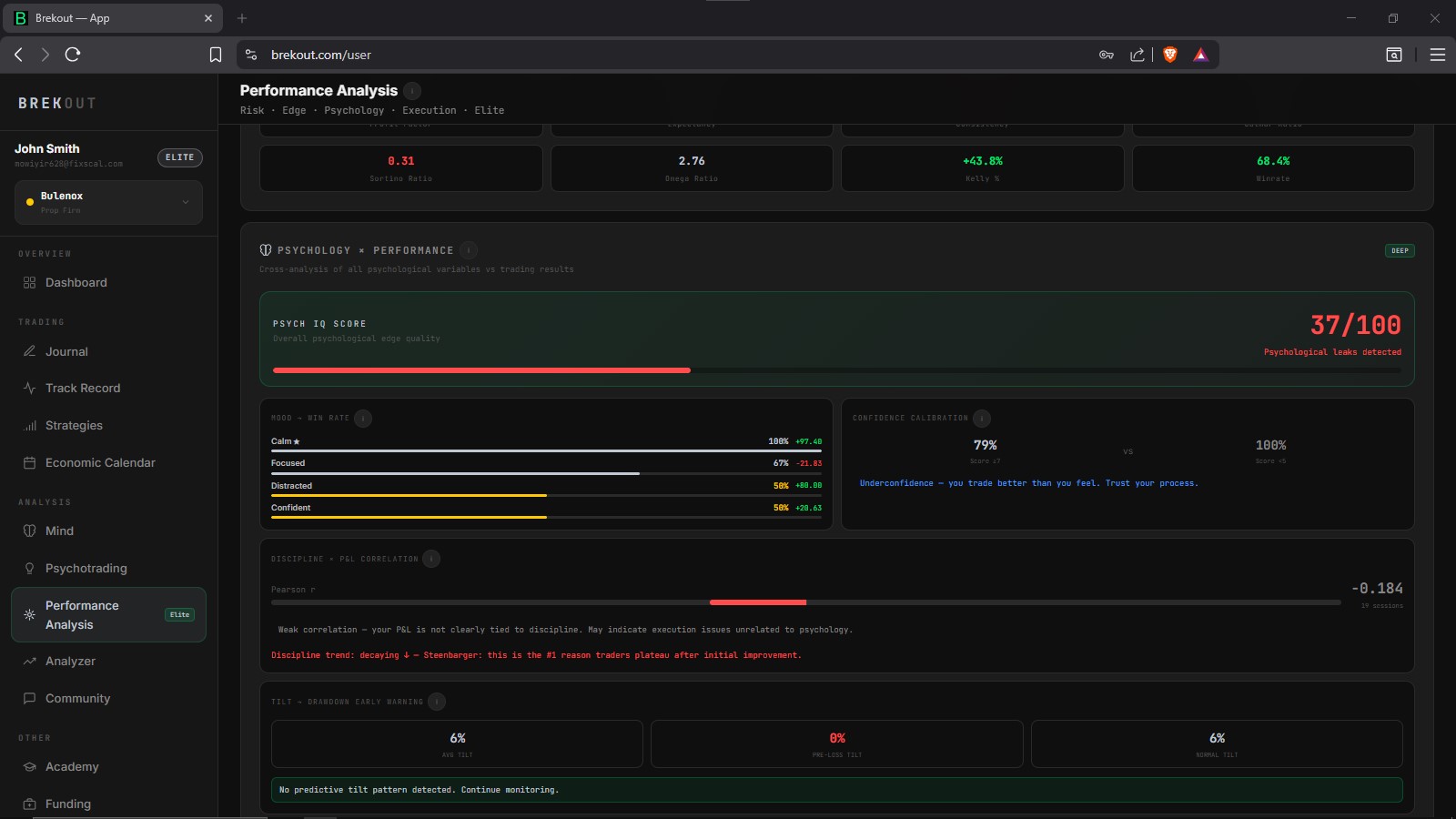Click the Pre-Loss Tilt 0% card
The image size is (1456, 819).
coord(837,744)
